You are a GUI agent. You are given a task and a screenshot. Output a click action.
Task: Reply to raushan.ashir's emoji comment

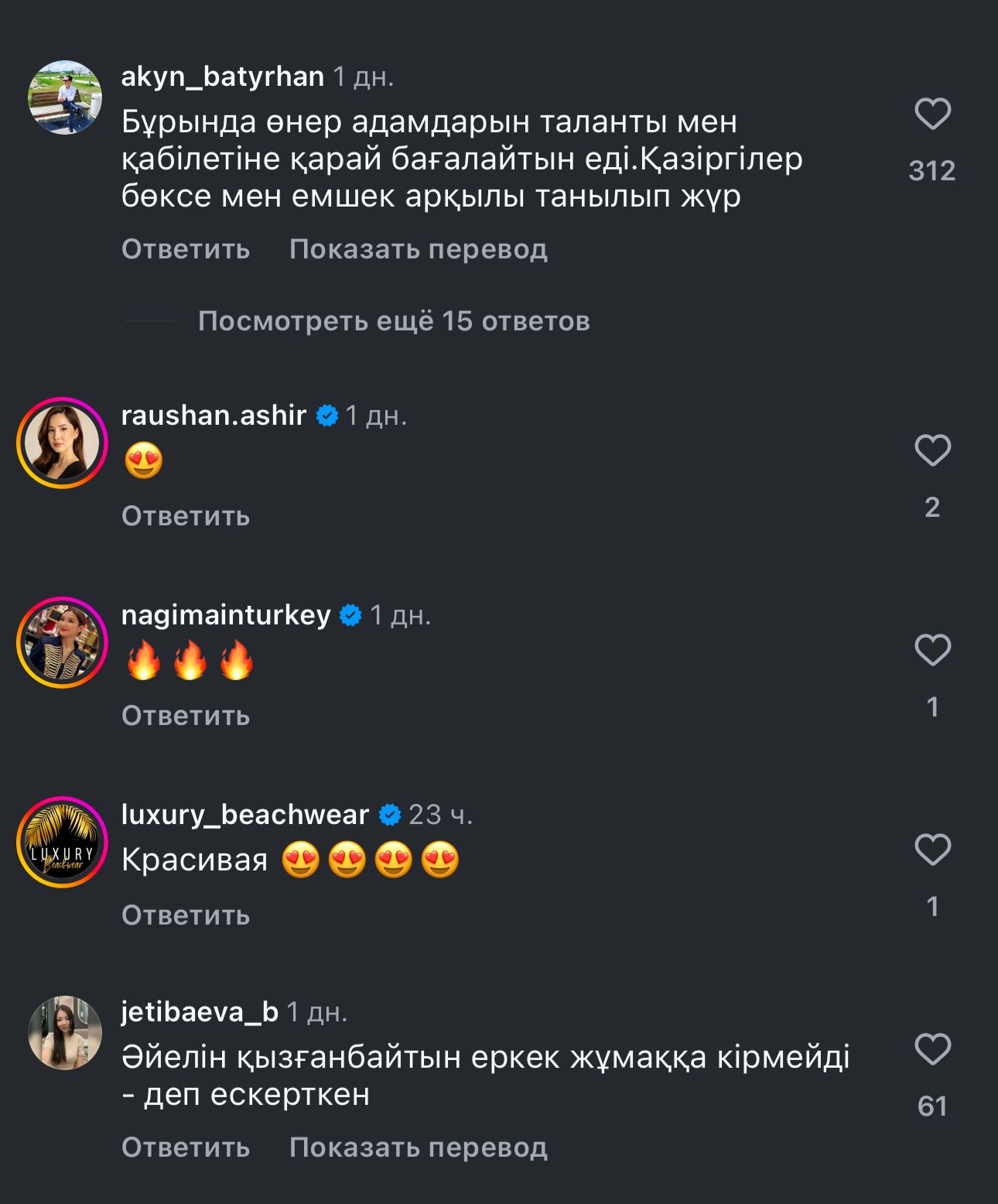coord(186,516)
